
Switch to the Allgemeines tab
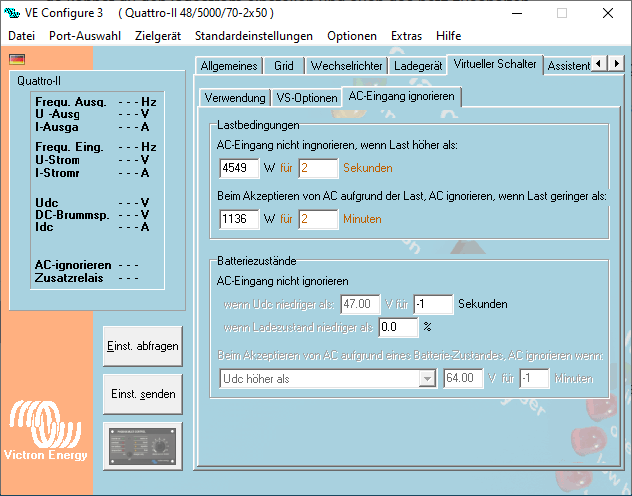229,66
